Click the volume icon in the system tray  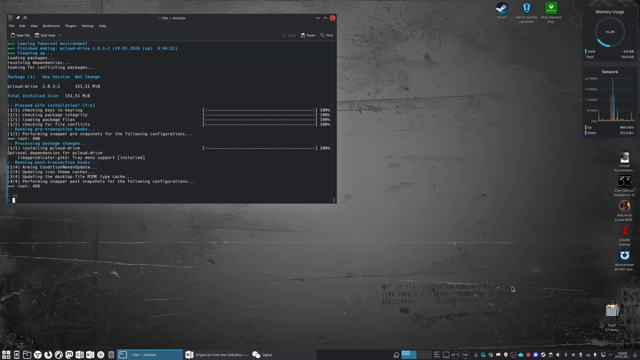tap(558, 355)
